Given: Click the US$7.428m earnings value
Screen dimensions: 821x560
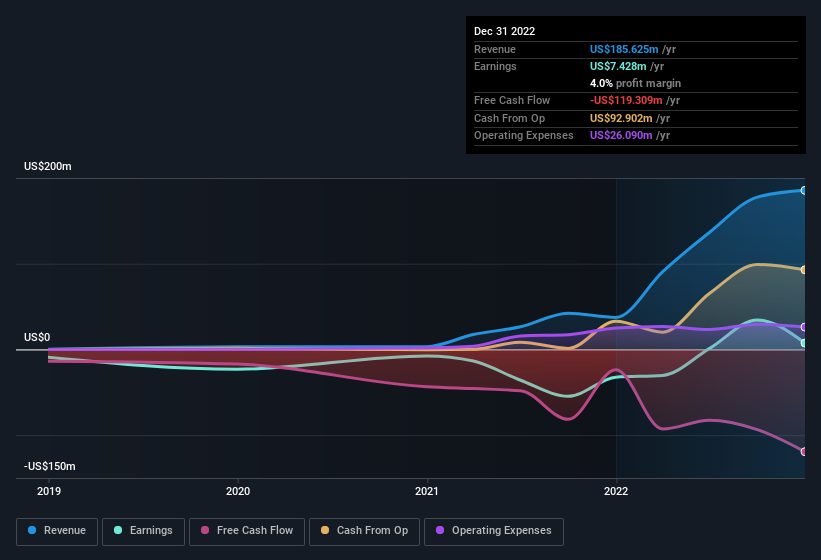Looking at the screenshot, I should pyautogui.click(x=618, y=66).
